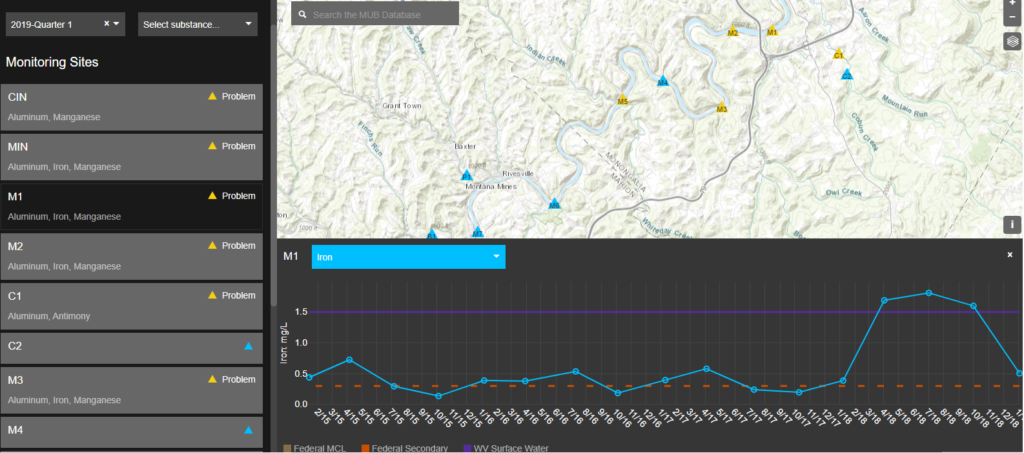Select the MIN monitoring site
Viewport: 1024px width, 453px height.
coord(131,157)
